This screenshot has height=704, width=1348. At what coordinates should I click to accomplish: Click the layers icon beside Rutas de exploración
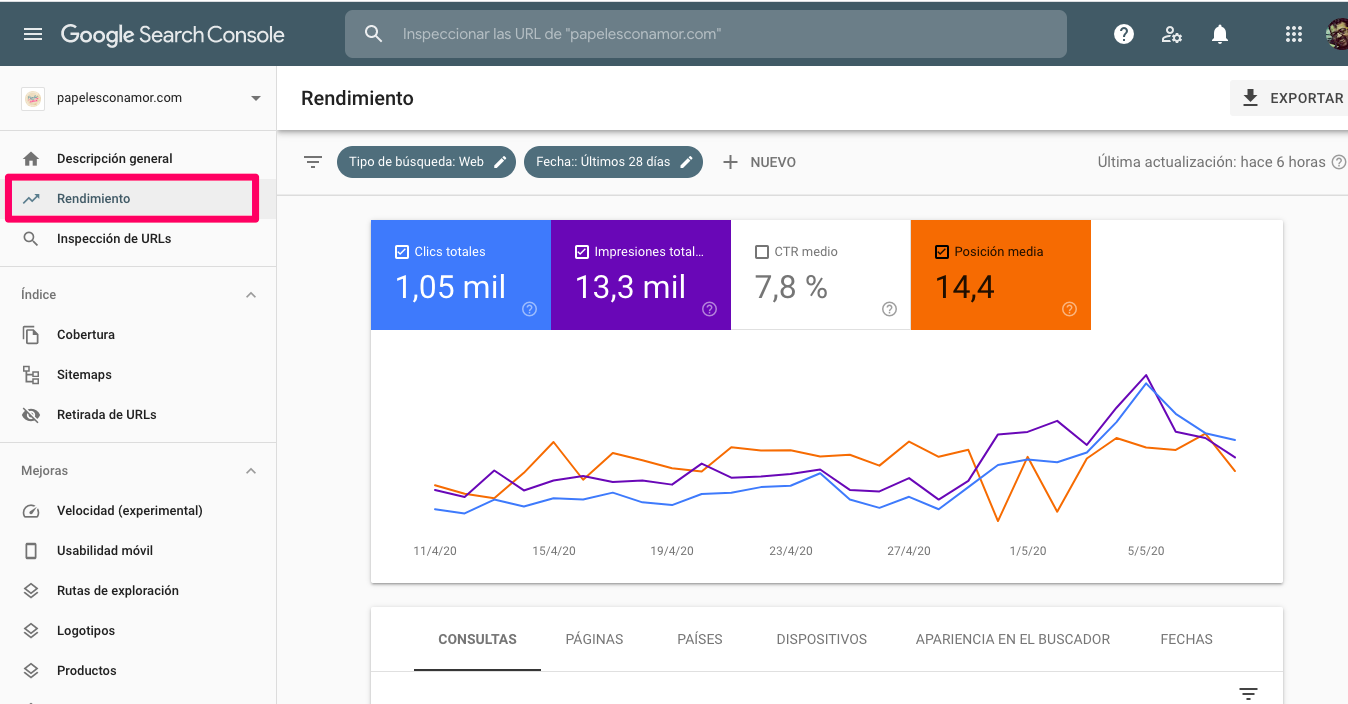(31, 591)
